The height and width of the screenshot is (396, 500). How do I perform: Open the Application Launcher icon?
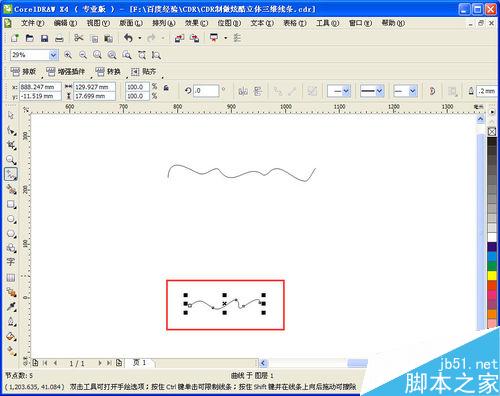pyautogui.click(x=214, y=38)
